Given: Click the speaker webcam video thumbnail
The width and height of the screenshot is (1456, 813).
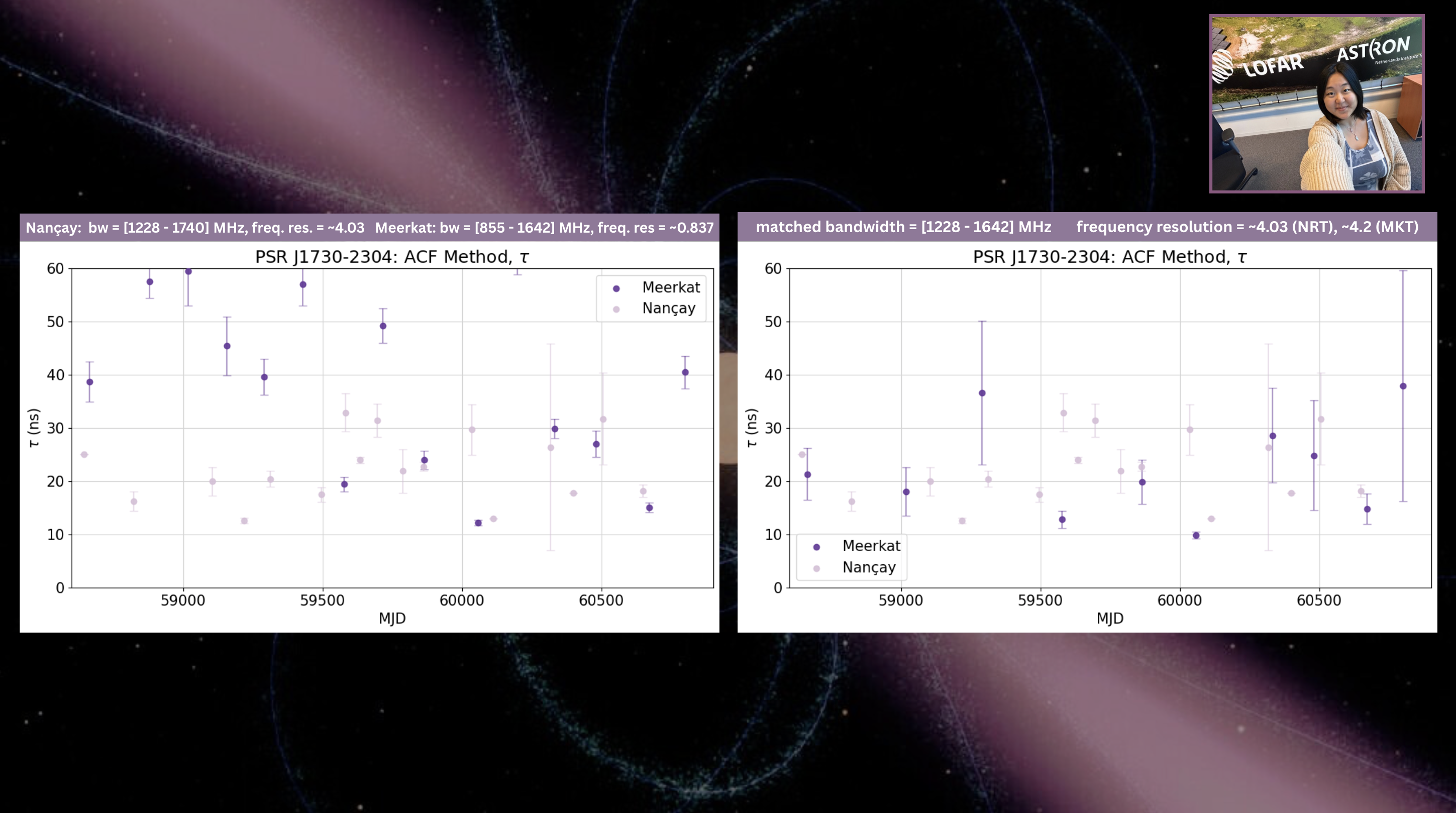Looking at the screenshot, I should [x=1316, y=104].
